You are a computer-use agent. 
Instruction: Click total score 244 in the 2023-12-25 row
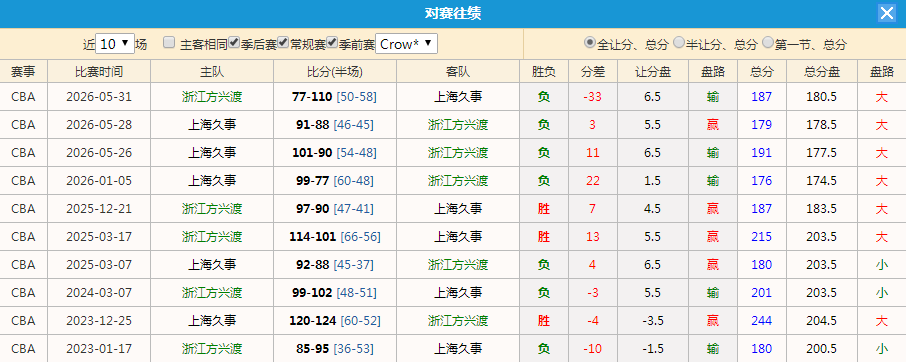point(762,320)
